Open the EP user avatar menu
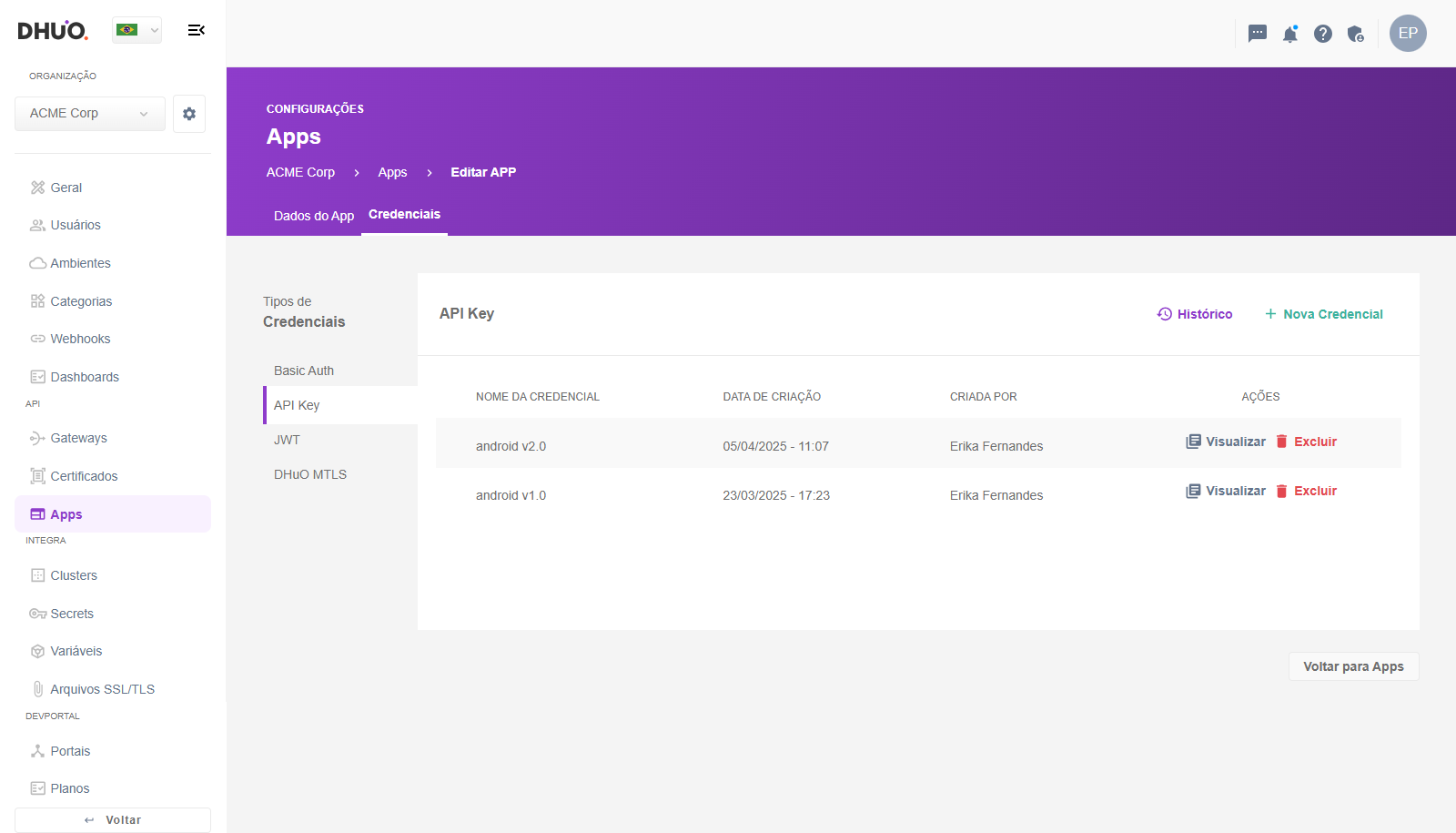 (x=1408, y=33)
